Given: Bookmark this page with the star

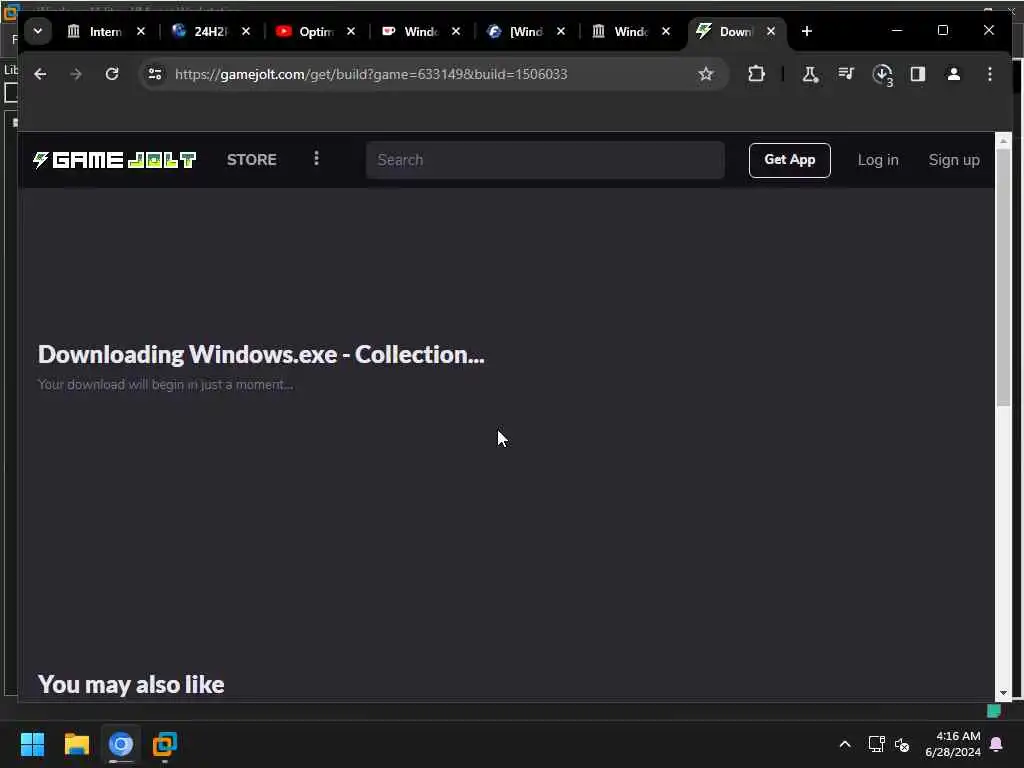Looking at the screenshot, I should 705,74.
